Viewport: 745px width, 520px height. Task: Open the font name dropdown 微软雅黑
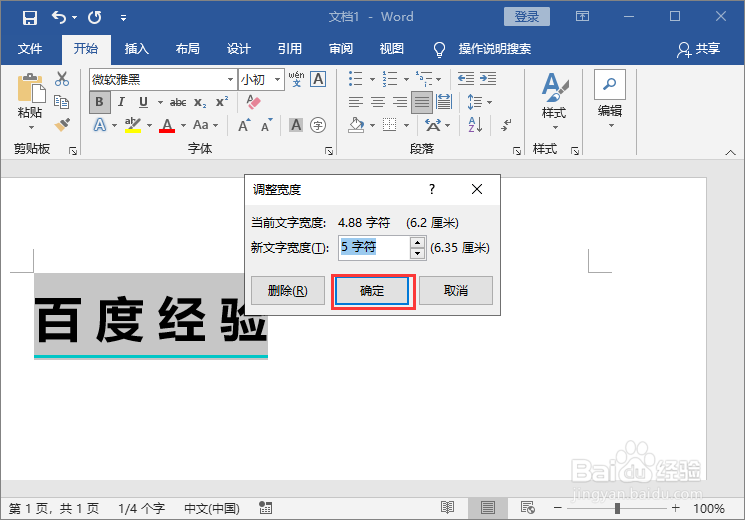coord(230,79)
